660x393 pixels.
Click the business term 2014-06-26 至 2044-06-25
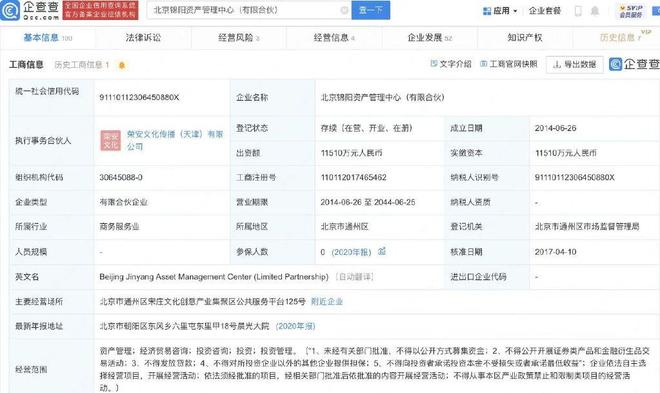(368, 202)
